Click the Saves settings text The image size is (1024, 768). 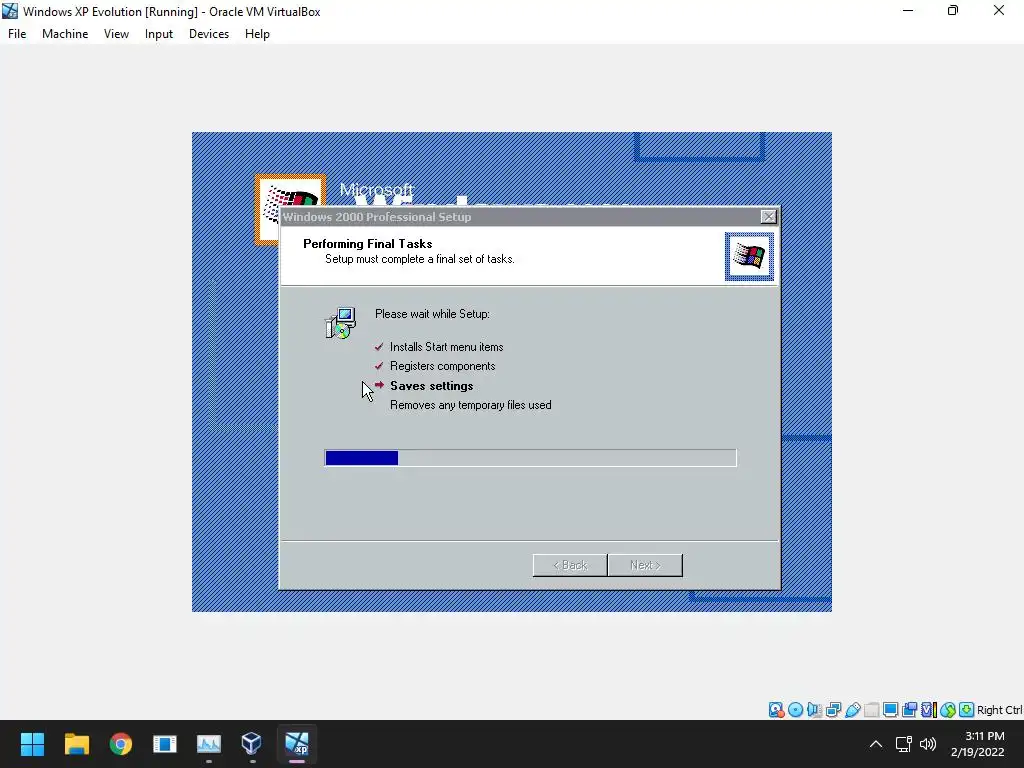click(x=432, y=386)
